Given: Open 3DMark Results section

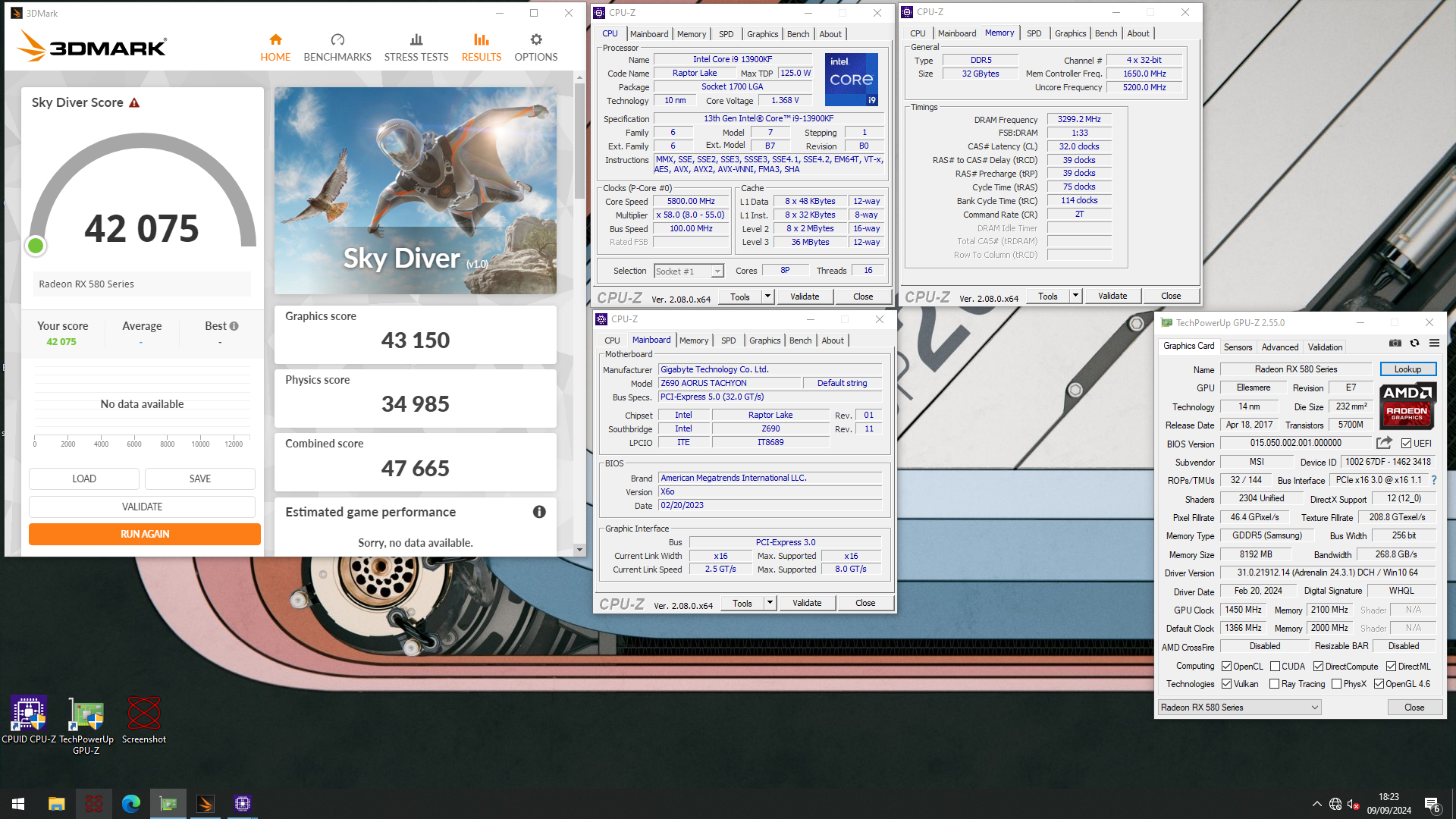Looking at the screenshot, I should tap(482, 47).
